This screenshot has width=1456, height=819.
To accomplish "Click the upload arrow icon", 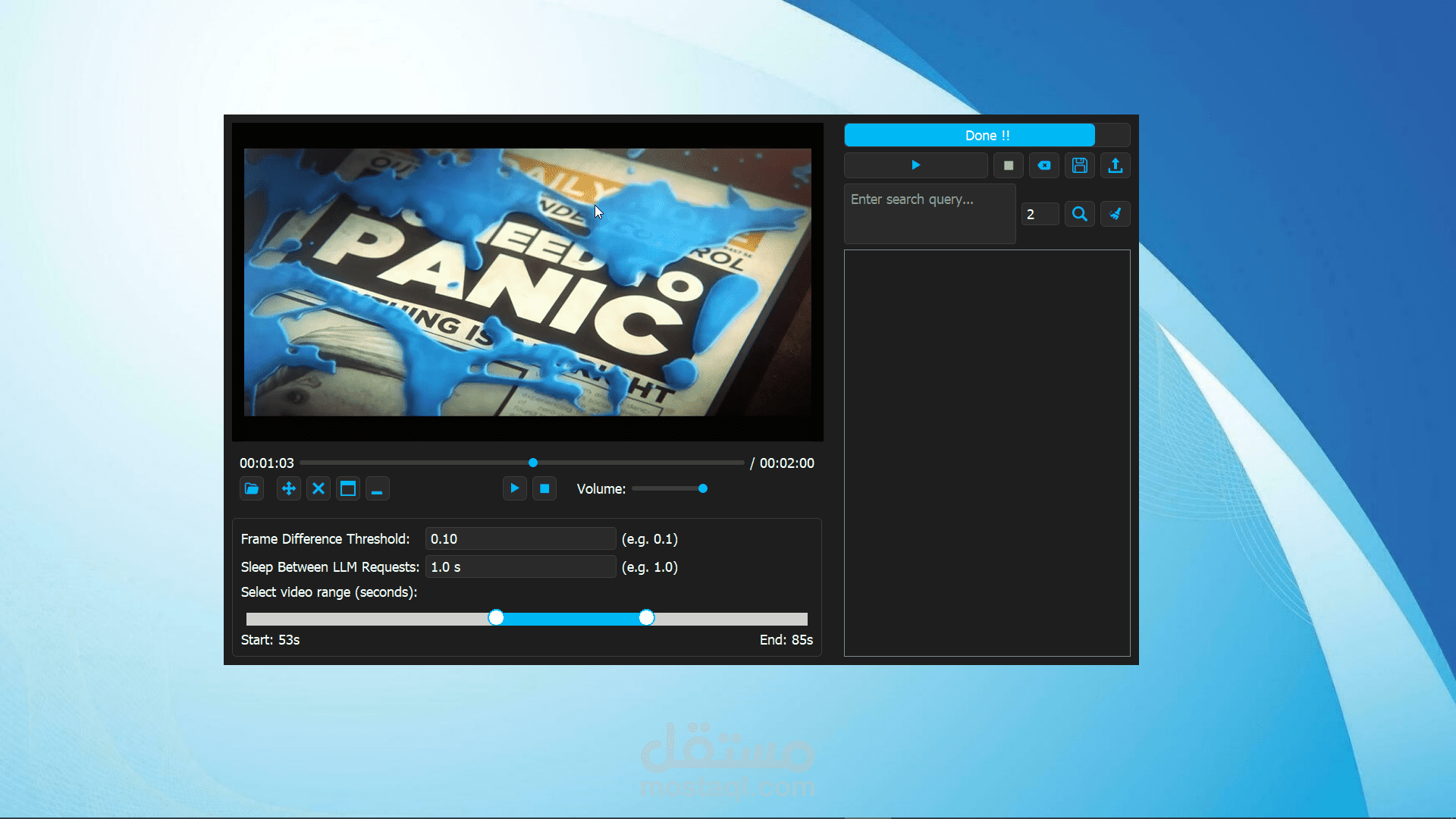I will click(x=1116, y=165).
